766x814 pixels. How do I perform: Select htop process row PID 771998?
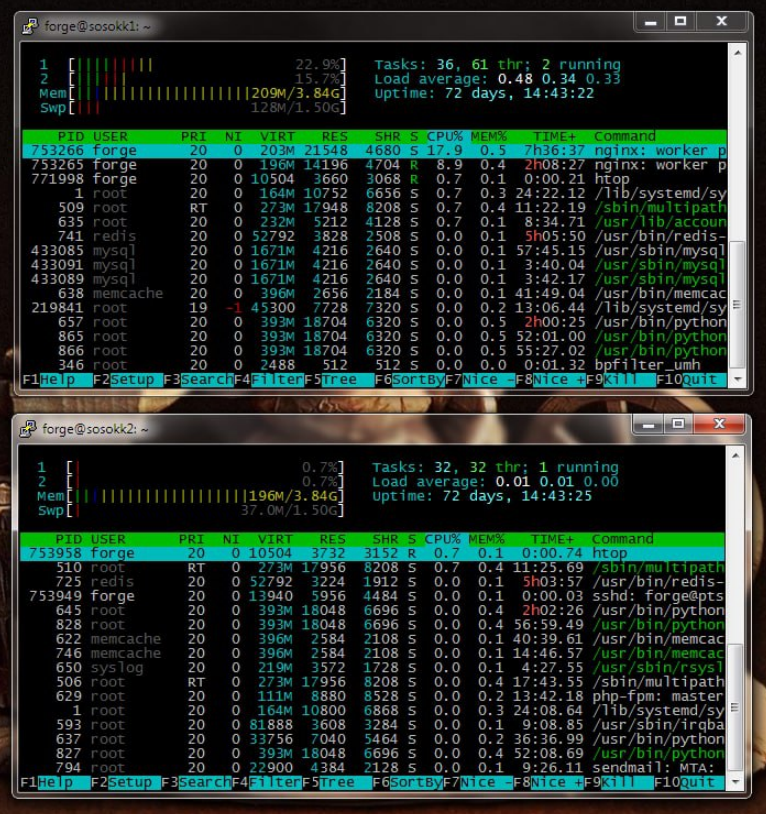click(374, 179)
